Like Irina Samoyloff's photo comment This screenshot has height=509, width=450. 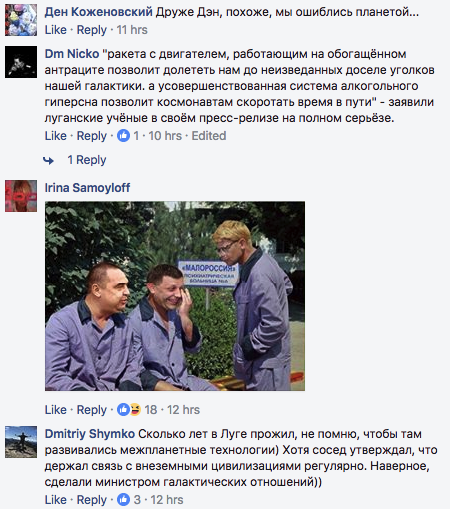click(56, 410)
